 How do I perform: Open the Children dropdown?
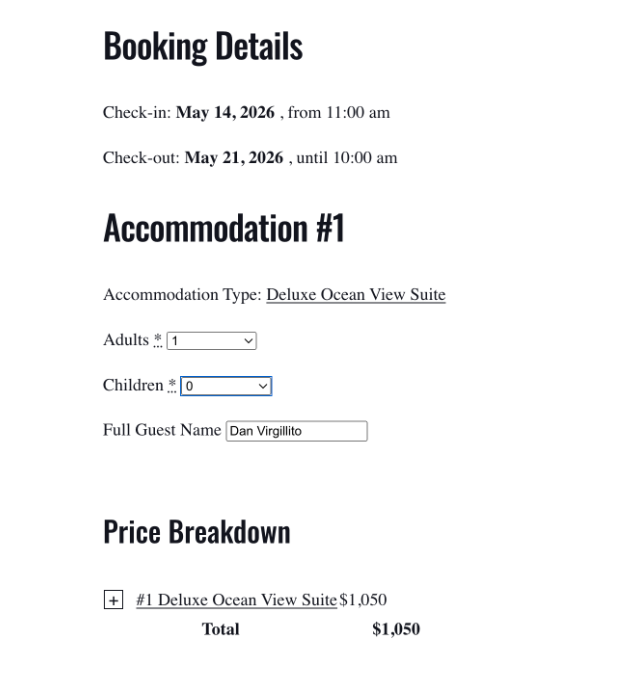click(x=226, y=386)
